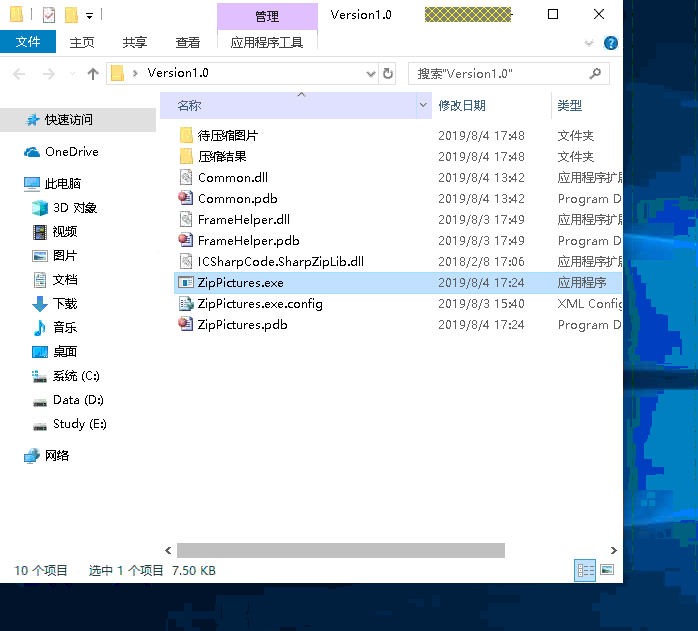Refresh the current folder view

[x=388, y=73]
